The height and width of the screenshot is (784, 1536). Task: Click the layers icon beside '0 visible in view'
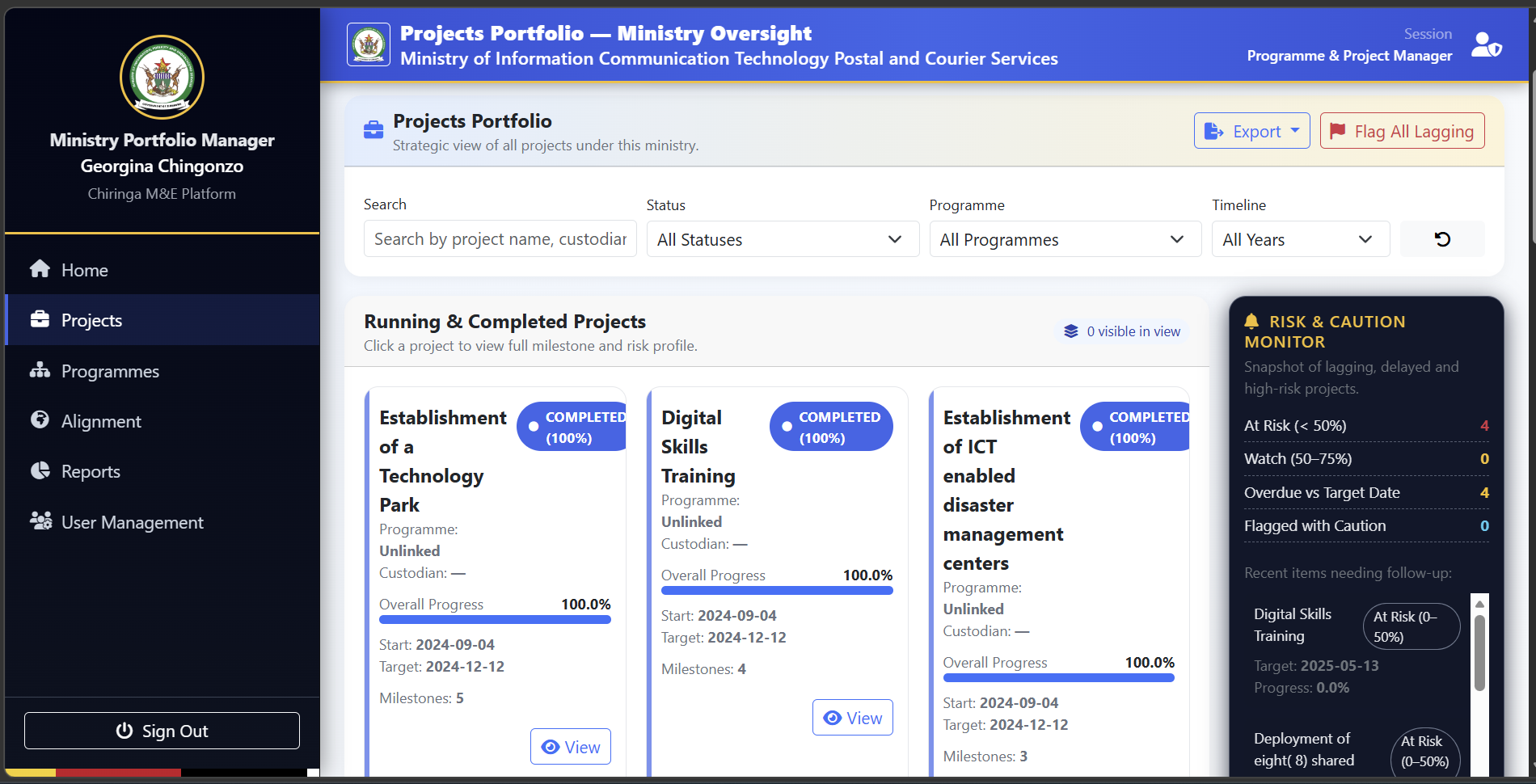(1070, 331)
